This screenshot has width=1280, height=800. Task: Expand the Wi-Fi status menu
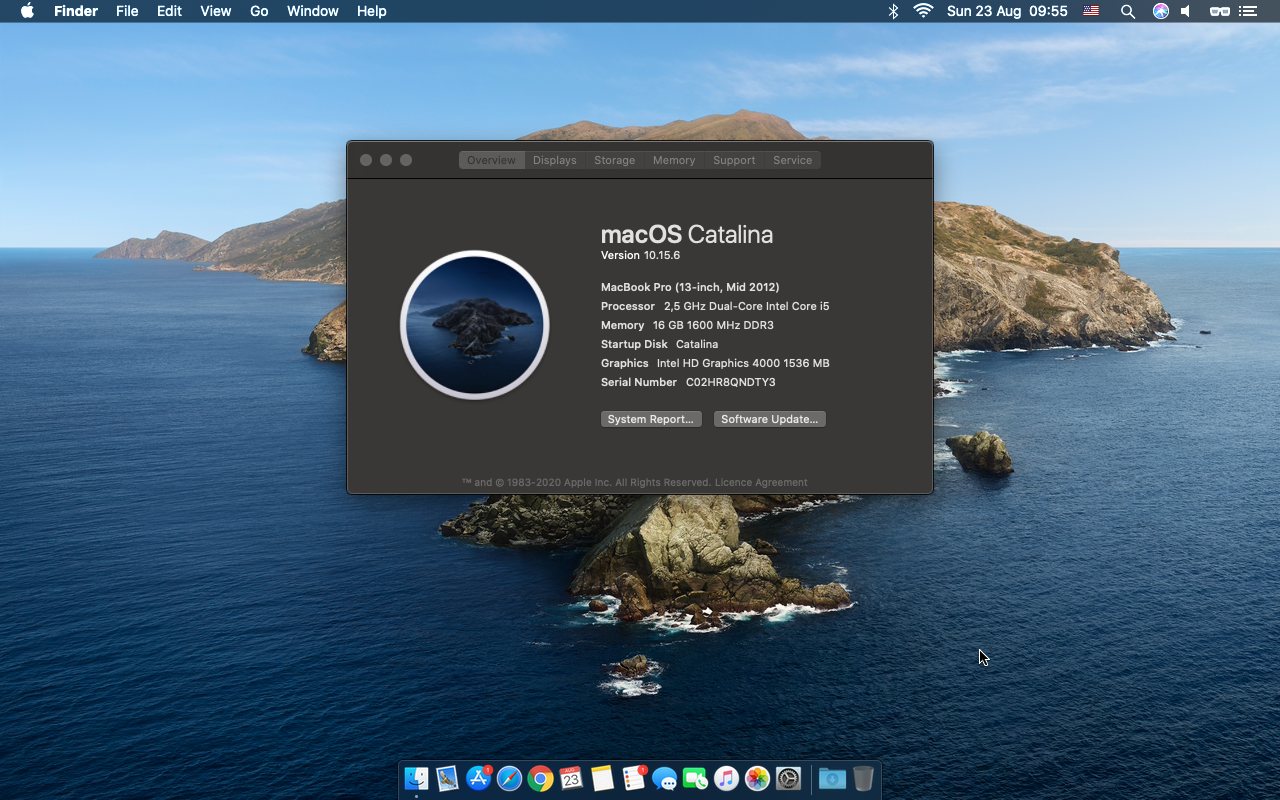(923, 11)
